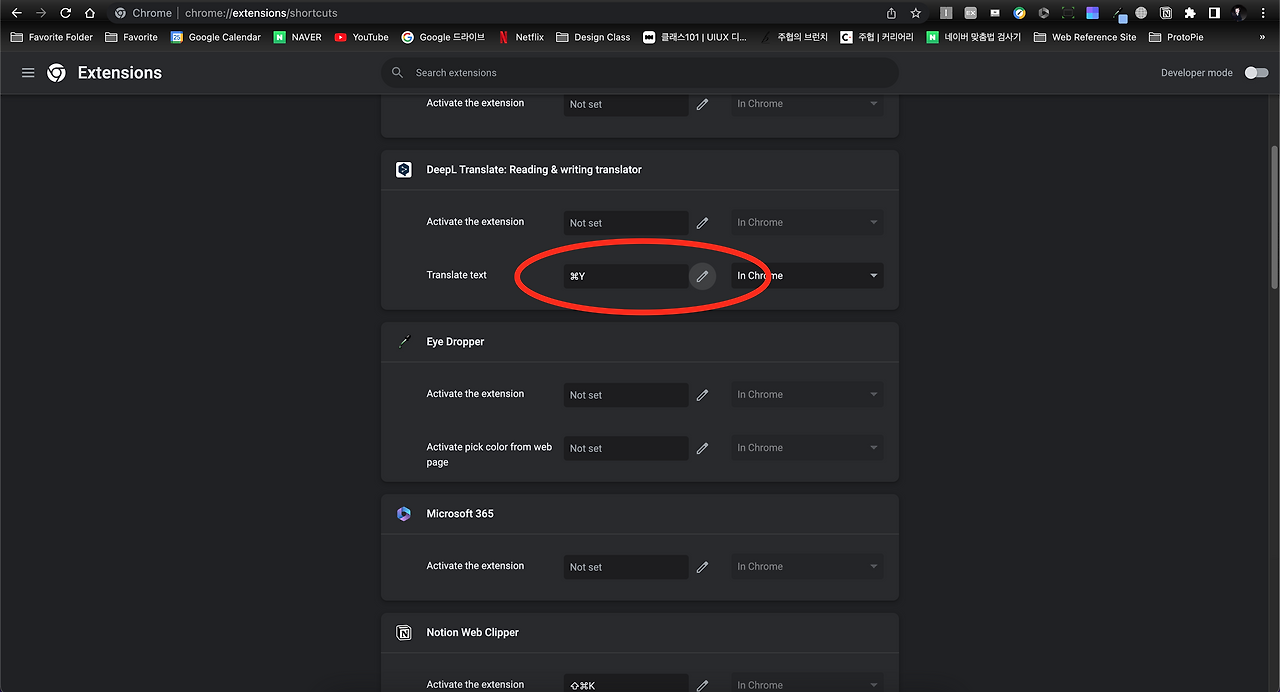Bookmark this page with the star icon
1280x692 pixels.
coord(916,13)
